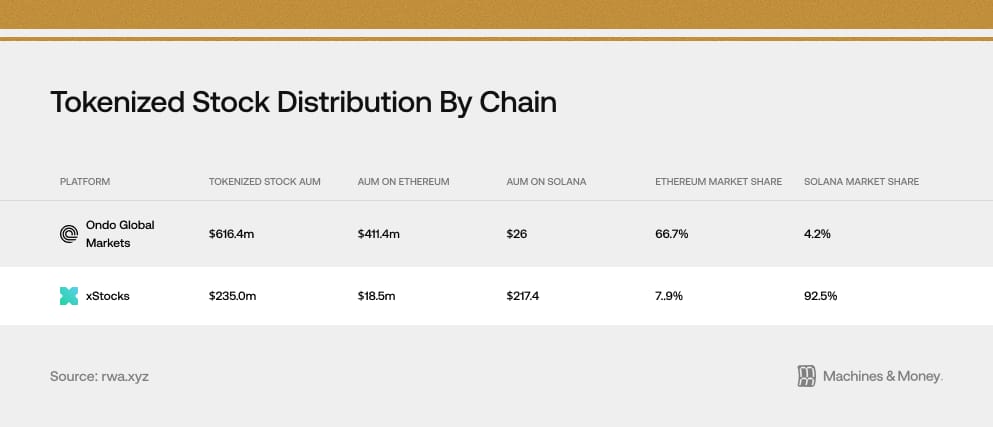The width and height of the screenshot is (993, 427).
Task: Select the xStocks platform name
Action: point(107,296)
